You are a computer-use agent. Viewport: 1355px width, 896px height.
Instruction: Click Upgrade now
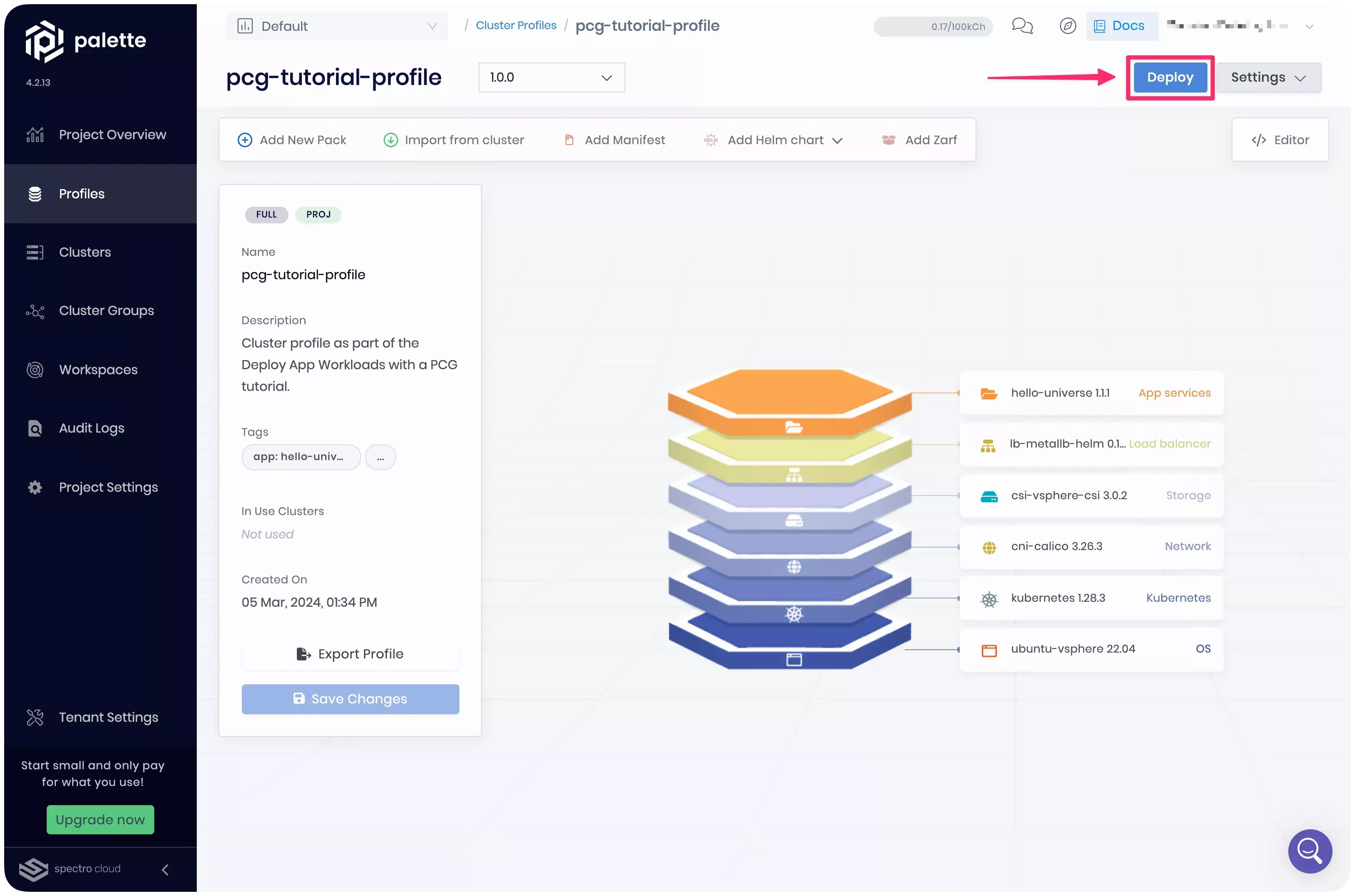[x=100, y=819]
